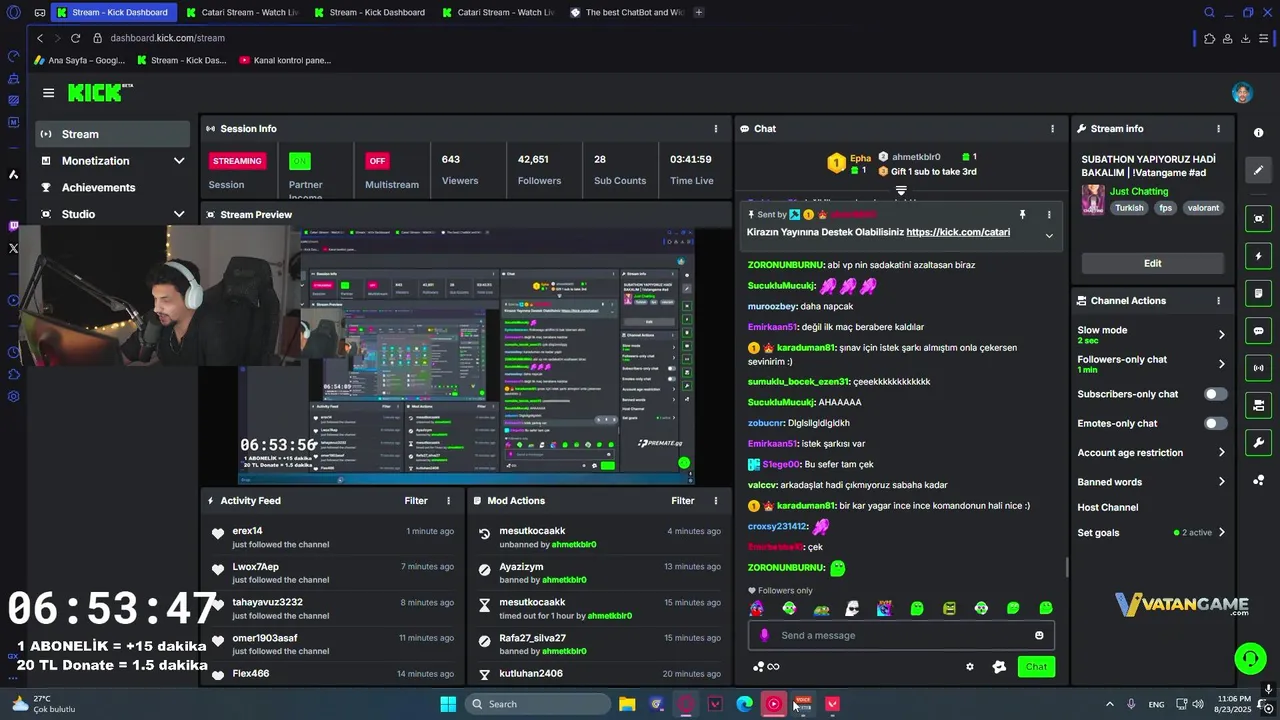
Task: Toggle the Multistream OFF button
Action: [x=377, y=161]
